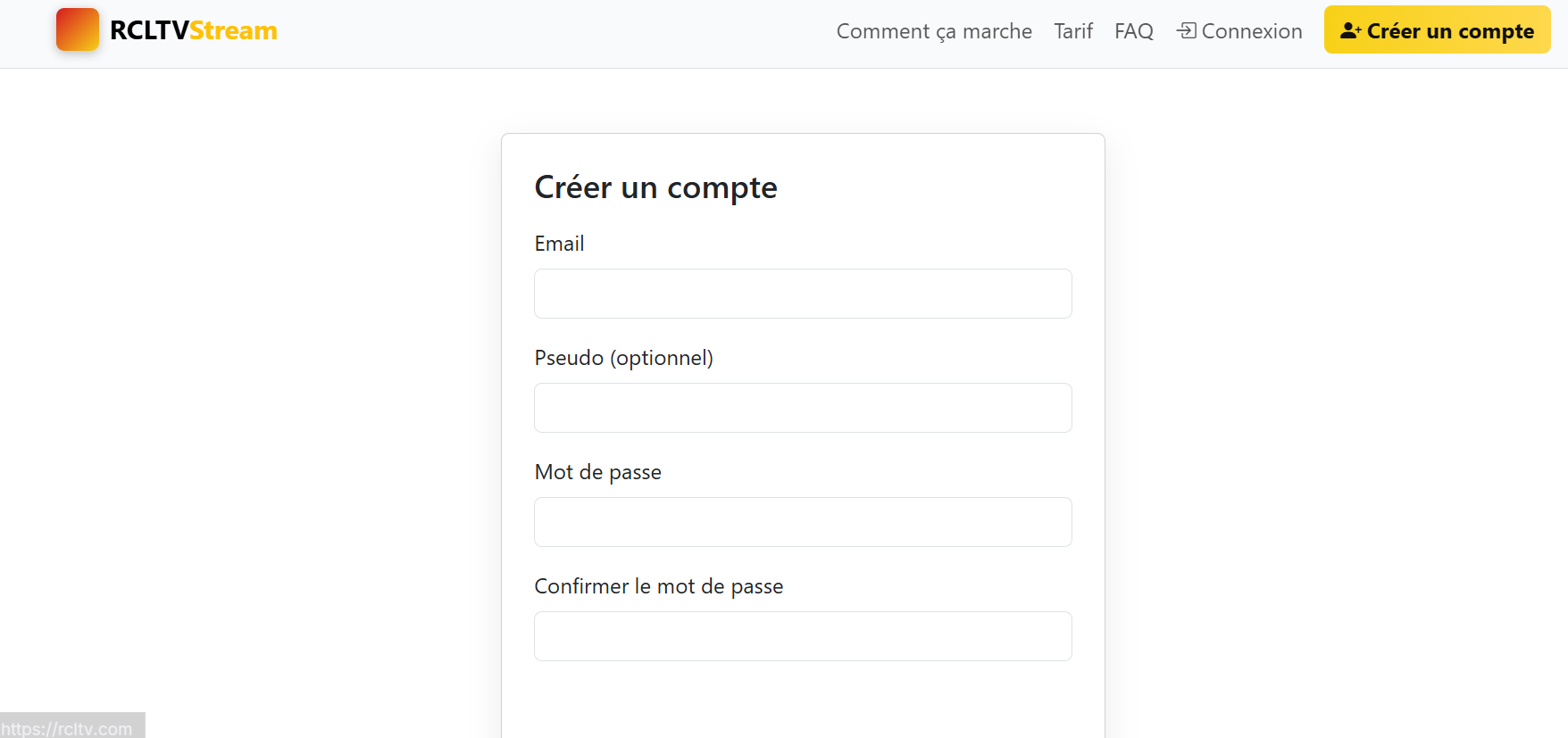Select the Connexion navigation item
The height and width of the screenshot is (738, 1568).
point(1250,30)
